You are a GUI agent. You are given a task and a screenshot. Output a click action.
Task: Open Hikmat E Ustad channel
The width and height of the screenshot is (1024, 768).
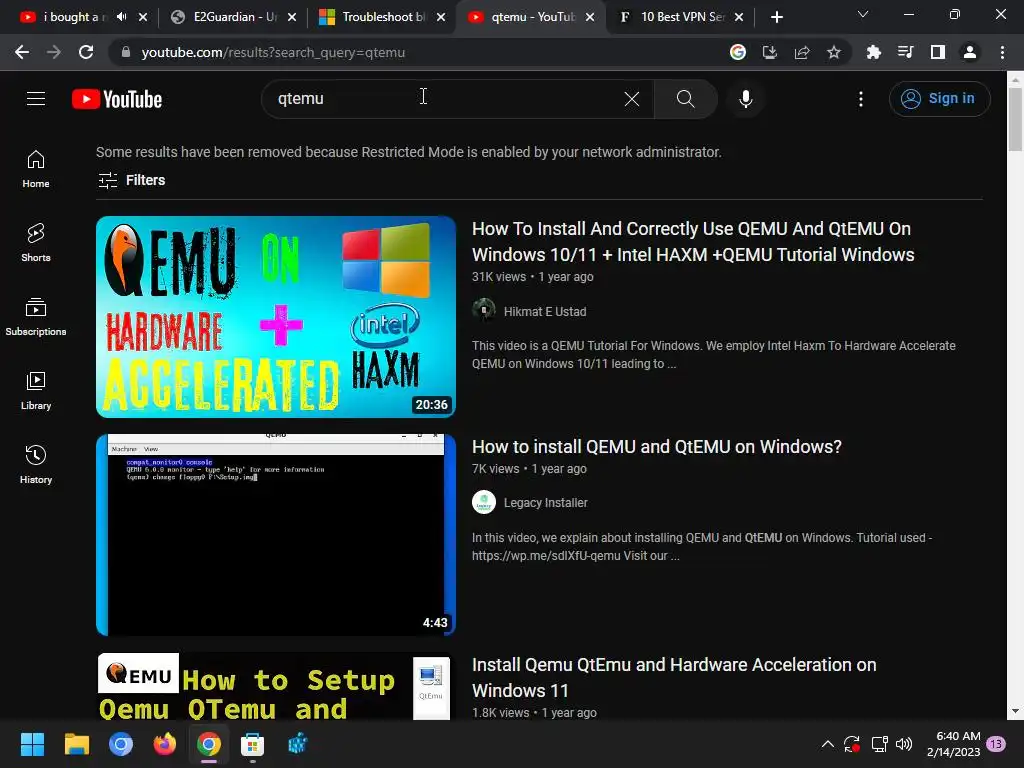[545, 312]
